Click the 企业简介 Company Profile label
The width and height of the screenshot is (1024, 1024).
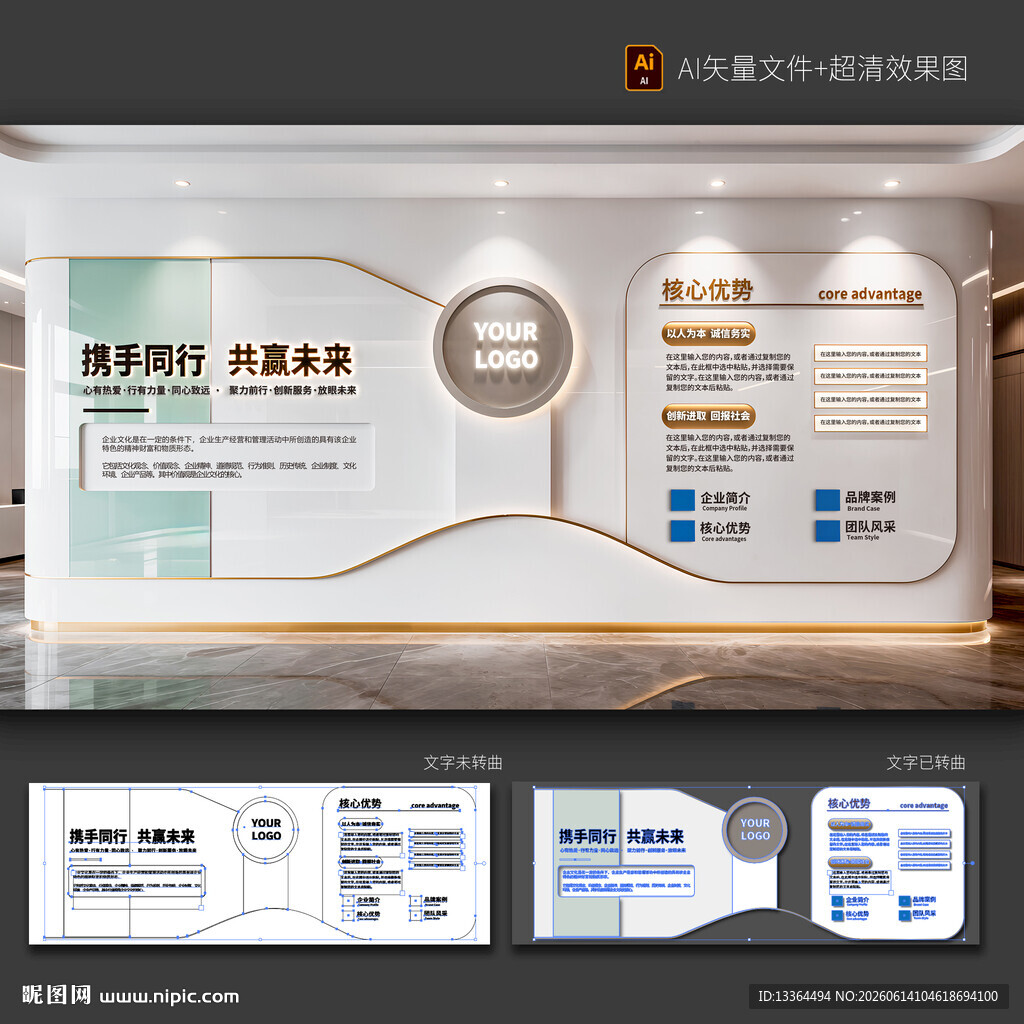(x=725, y=500)
